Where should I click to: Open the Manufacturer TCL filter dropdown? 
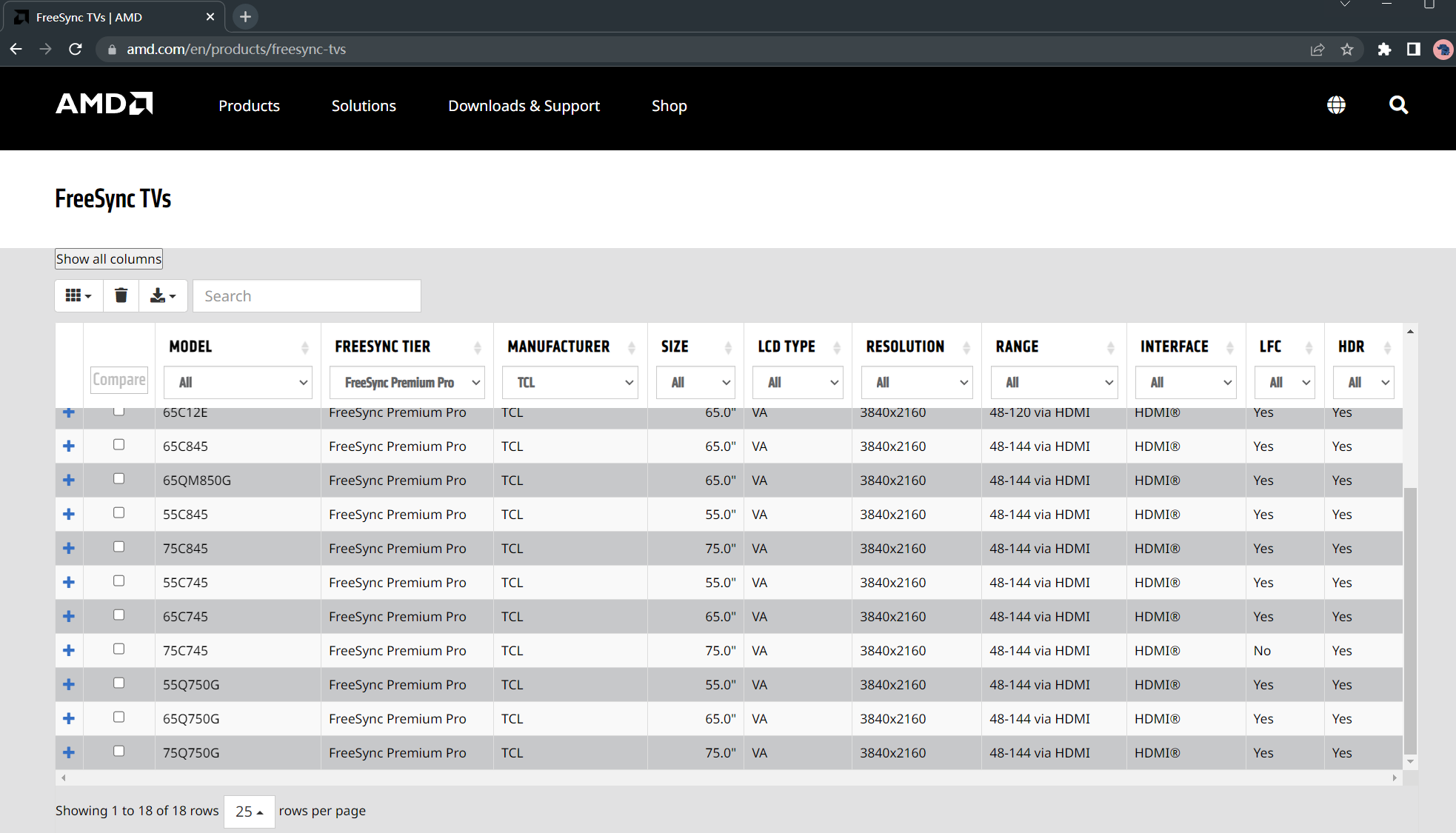click(x=570, y=383)
